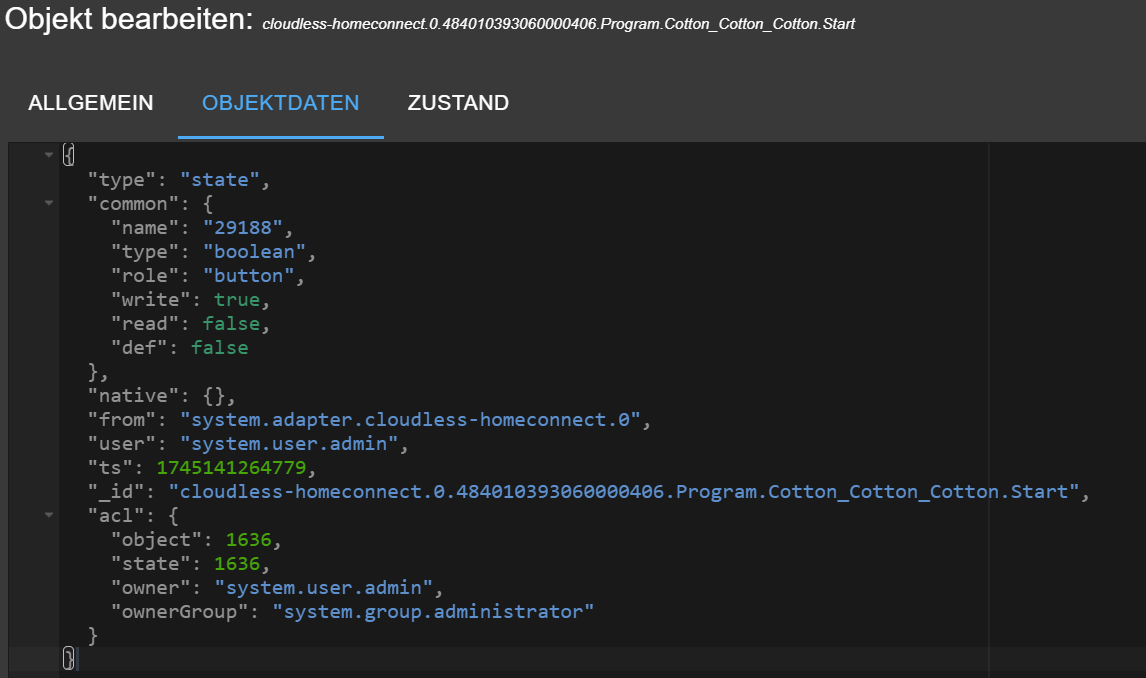Click the write value true
Screen dimensions: 1146x678
237,300
